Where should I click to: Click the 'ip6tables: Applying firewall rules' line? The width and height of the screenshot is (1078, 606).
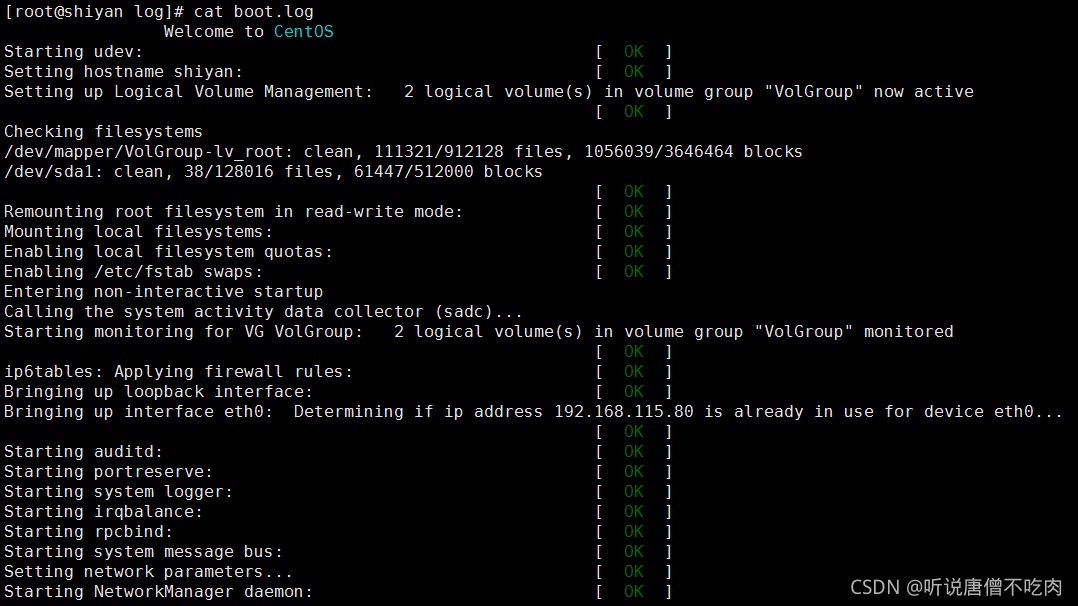tap(178, 372)
